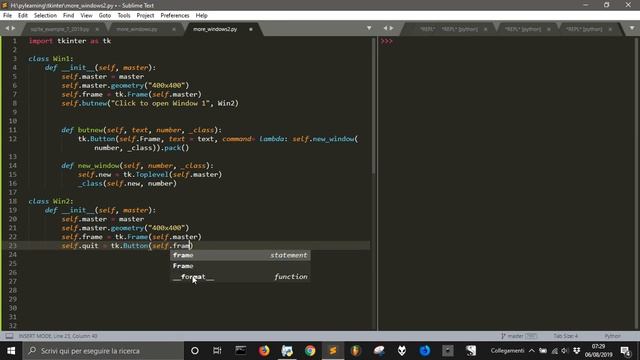Open the white fox-head icon on taskbar
The width and height of the screenshot is (640, 360).
click(402, 351)
